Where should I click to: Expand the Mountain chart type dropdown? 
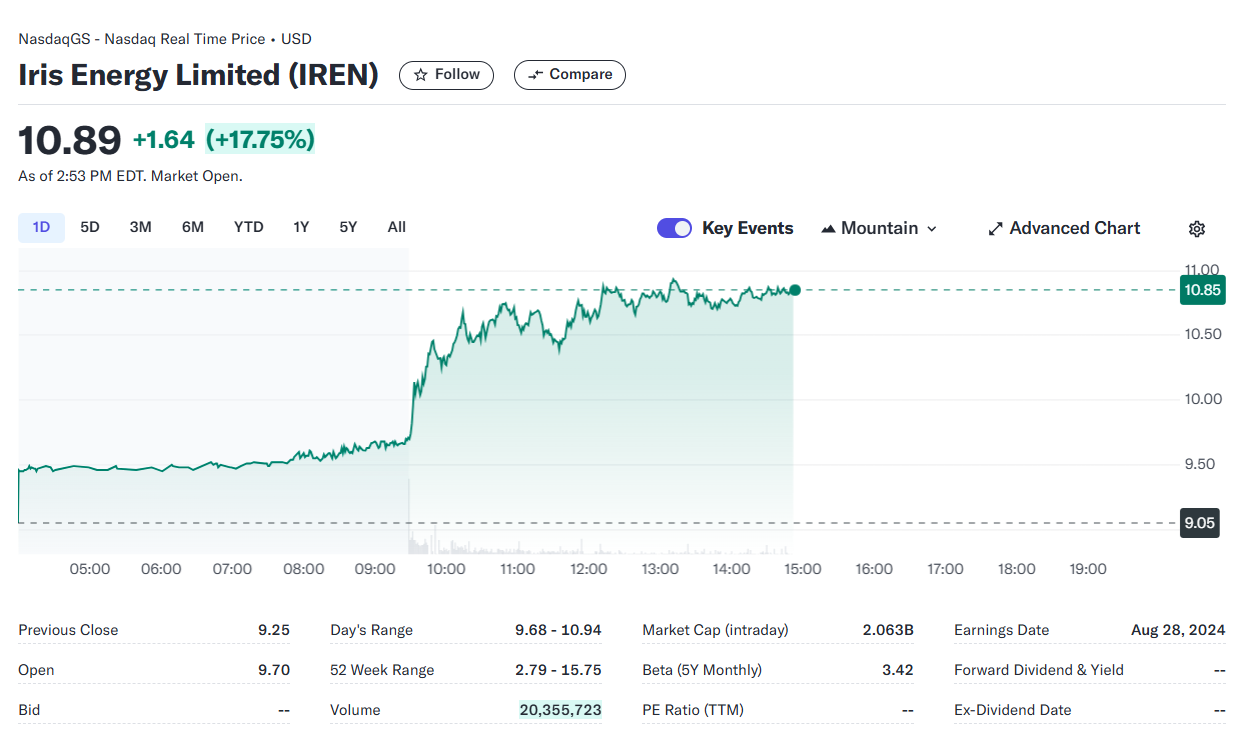(x=879, y=228)
